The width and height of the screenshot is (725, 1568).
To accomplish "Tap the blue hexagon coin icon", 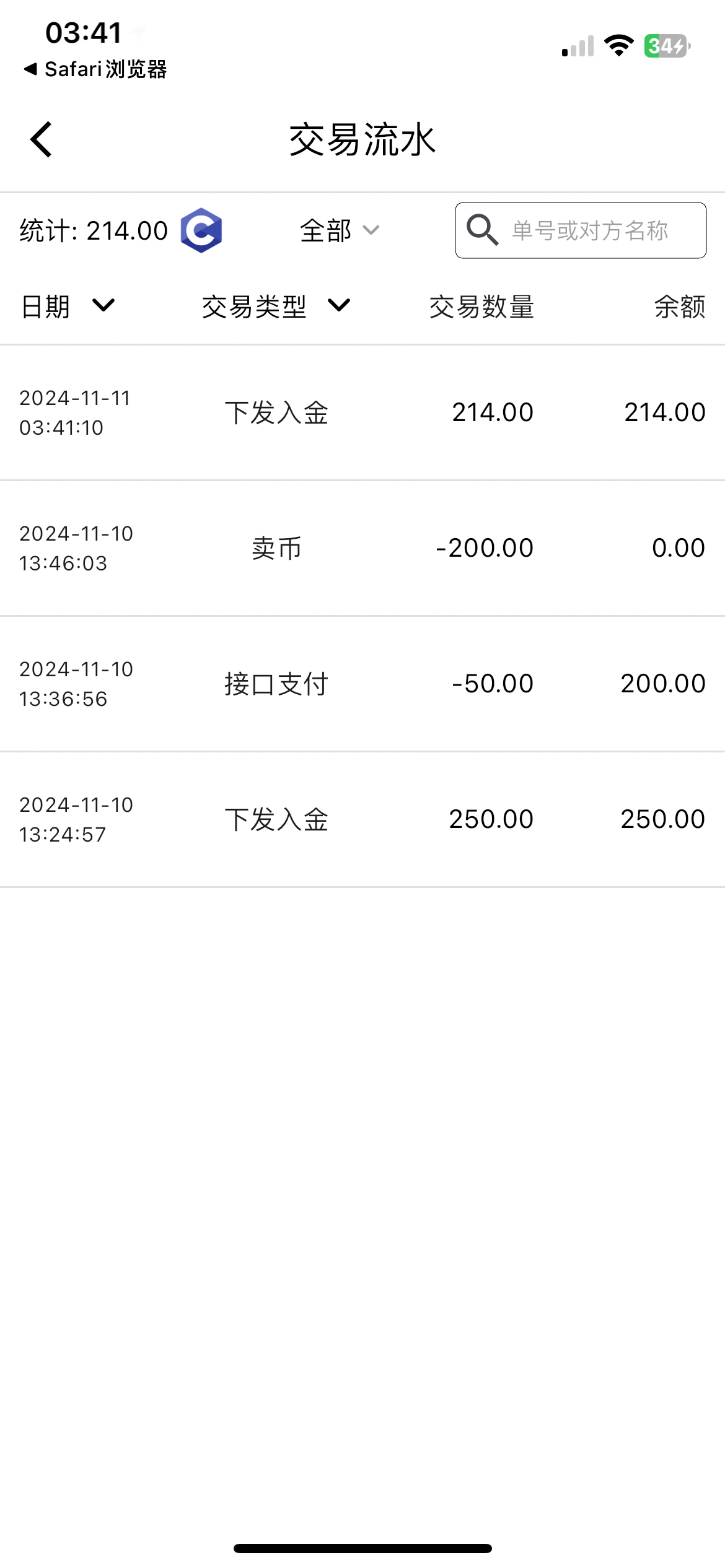I will pos(201,230).
